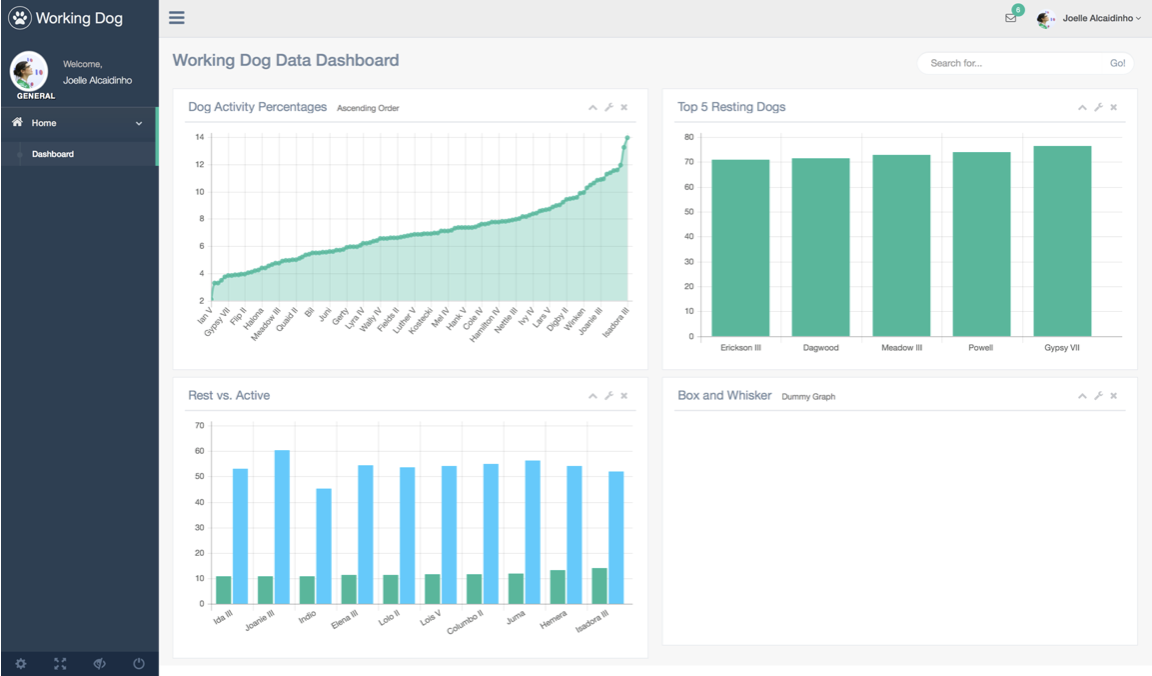Click the Working Dog Data Dashboard heading

pyautogui.click(x=286, y=60)
